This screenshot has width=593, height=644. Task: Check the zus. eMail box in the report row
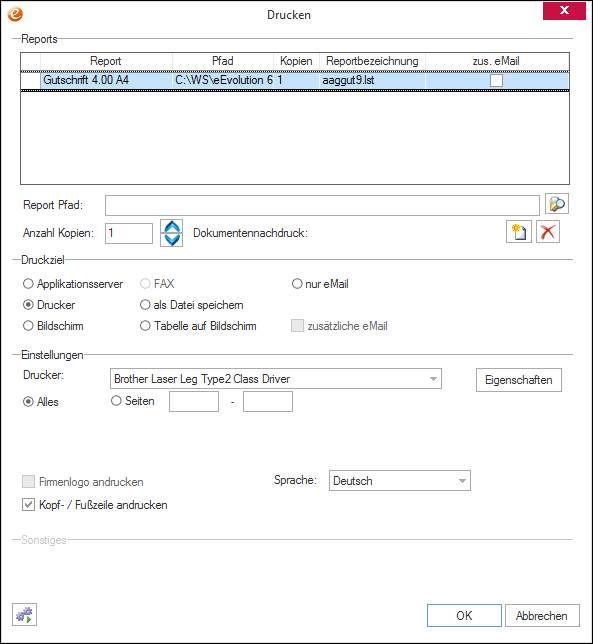coord(496,80)
